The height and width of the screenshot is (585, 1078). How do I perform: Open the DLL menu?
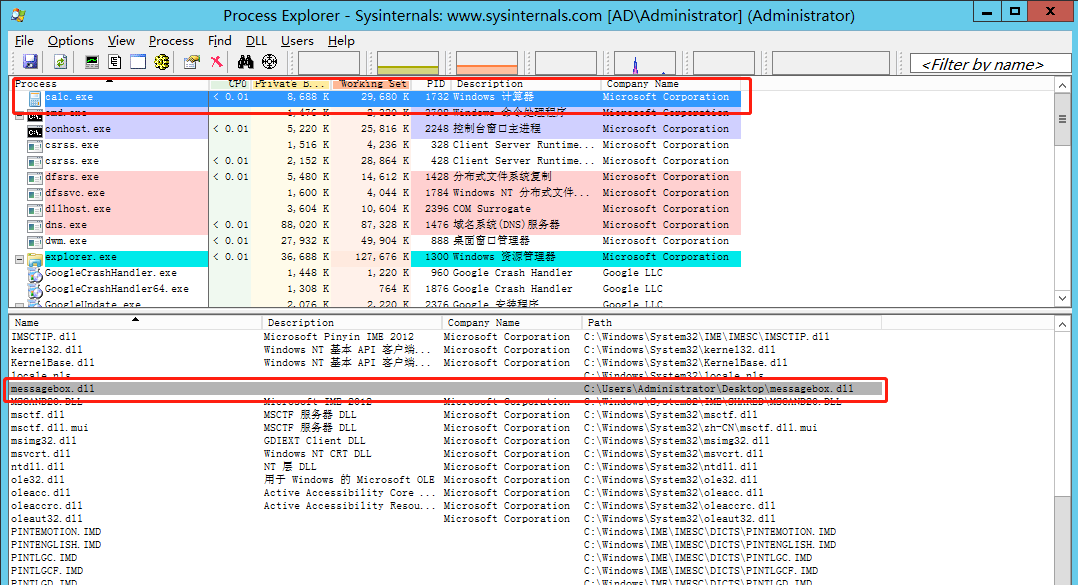256,41
